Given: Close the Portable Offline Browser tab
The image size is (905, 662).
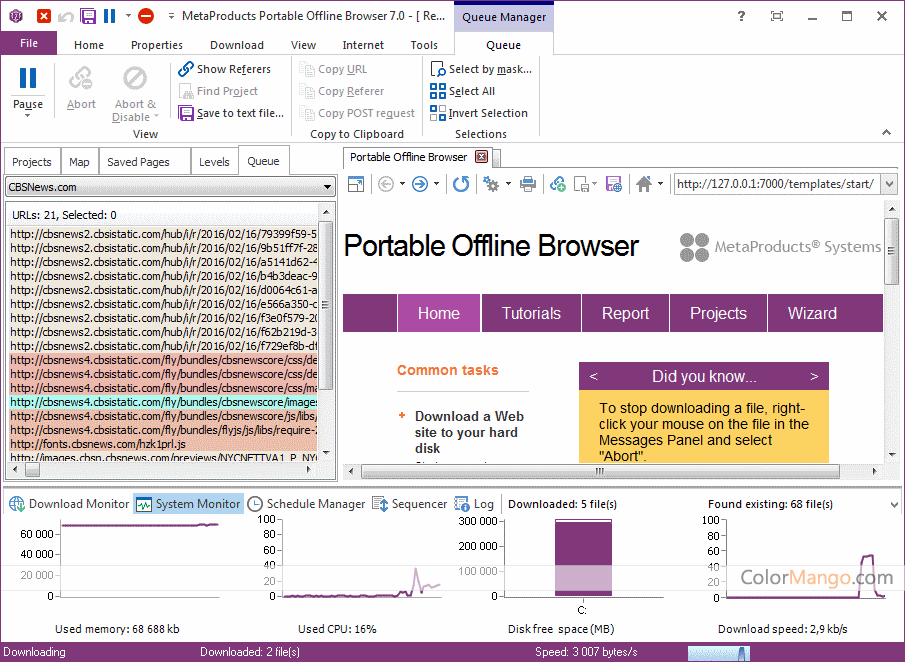Looking at the screenshot, I should pyautogui.click(x=481, y=156).
